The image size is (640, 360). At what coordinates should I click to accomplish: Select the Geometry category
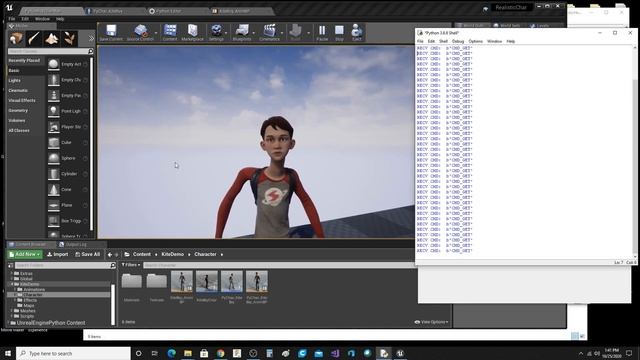(18, 110)
